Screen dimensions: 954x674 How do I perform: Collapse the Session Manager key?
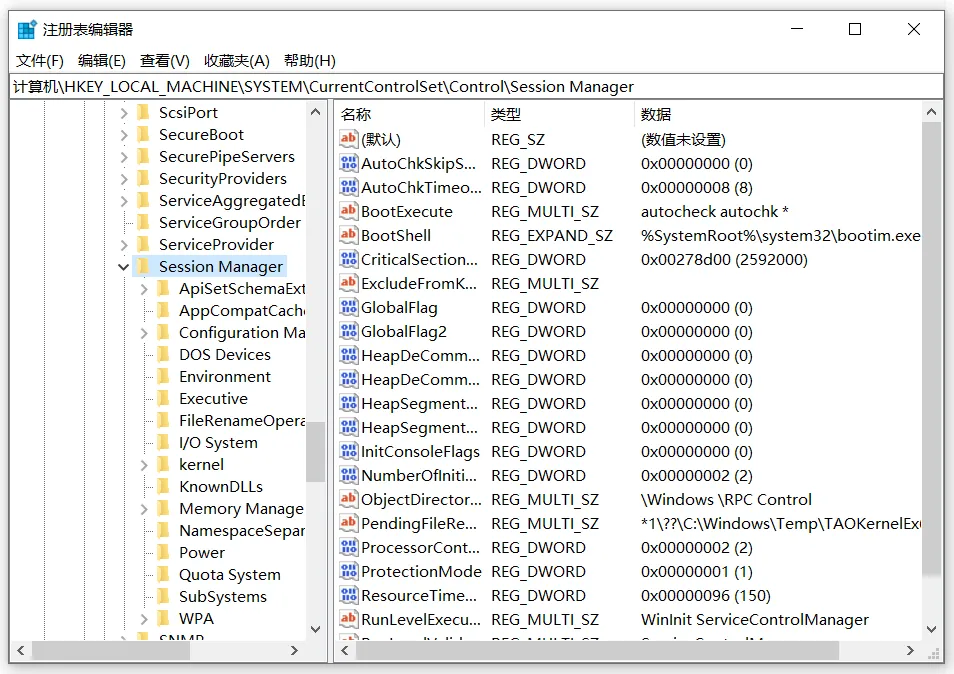(124, 267)
